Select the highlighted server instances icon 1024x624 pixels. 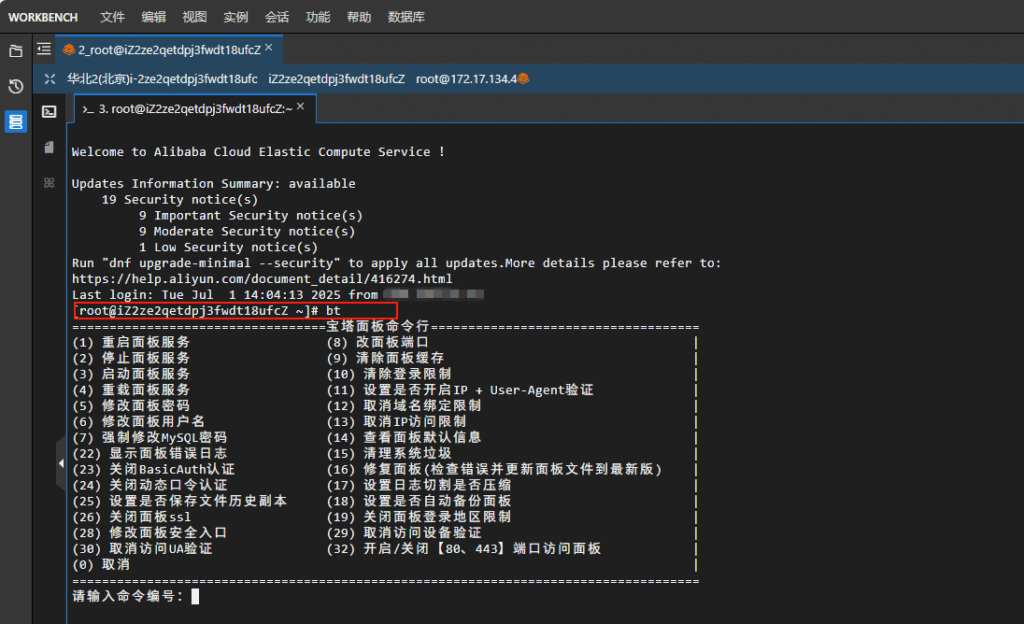[x=16, y=122]
